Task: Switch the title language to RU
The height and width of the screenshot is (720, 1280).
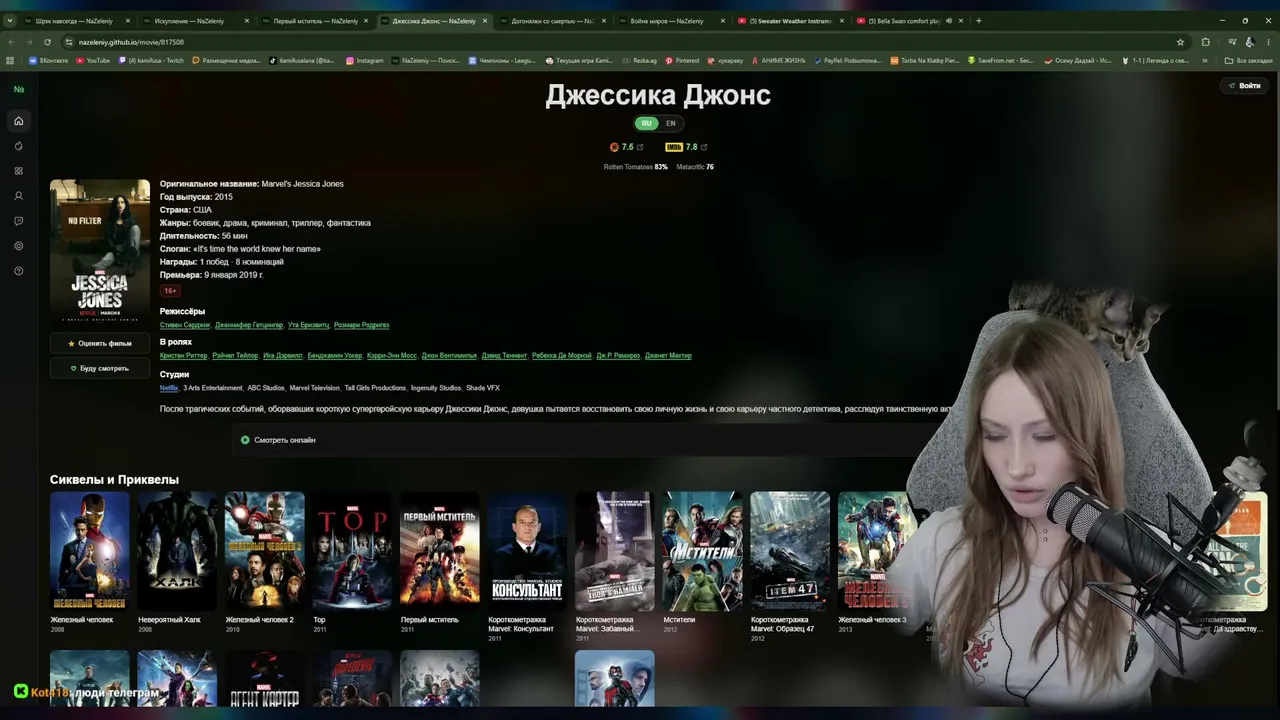Action: tap(646, 123)
